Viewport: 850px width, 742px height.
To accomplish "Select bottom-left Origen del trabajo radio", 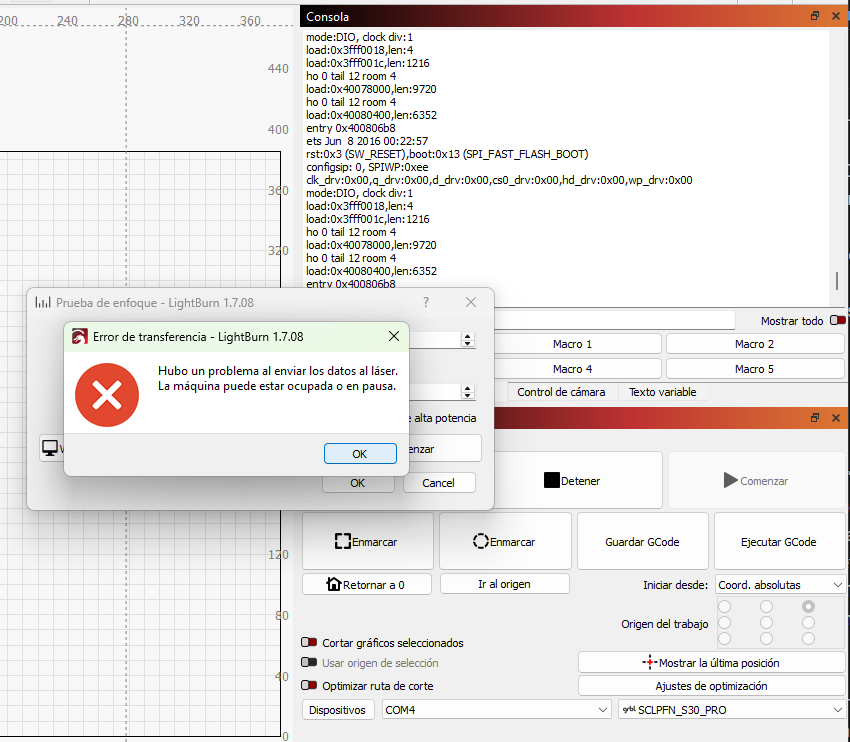I will [725, 638].
